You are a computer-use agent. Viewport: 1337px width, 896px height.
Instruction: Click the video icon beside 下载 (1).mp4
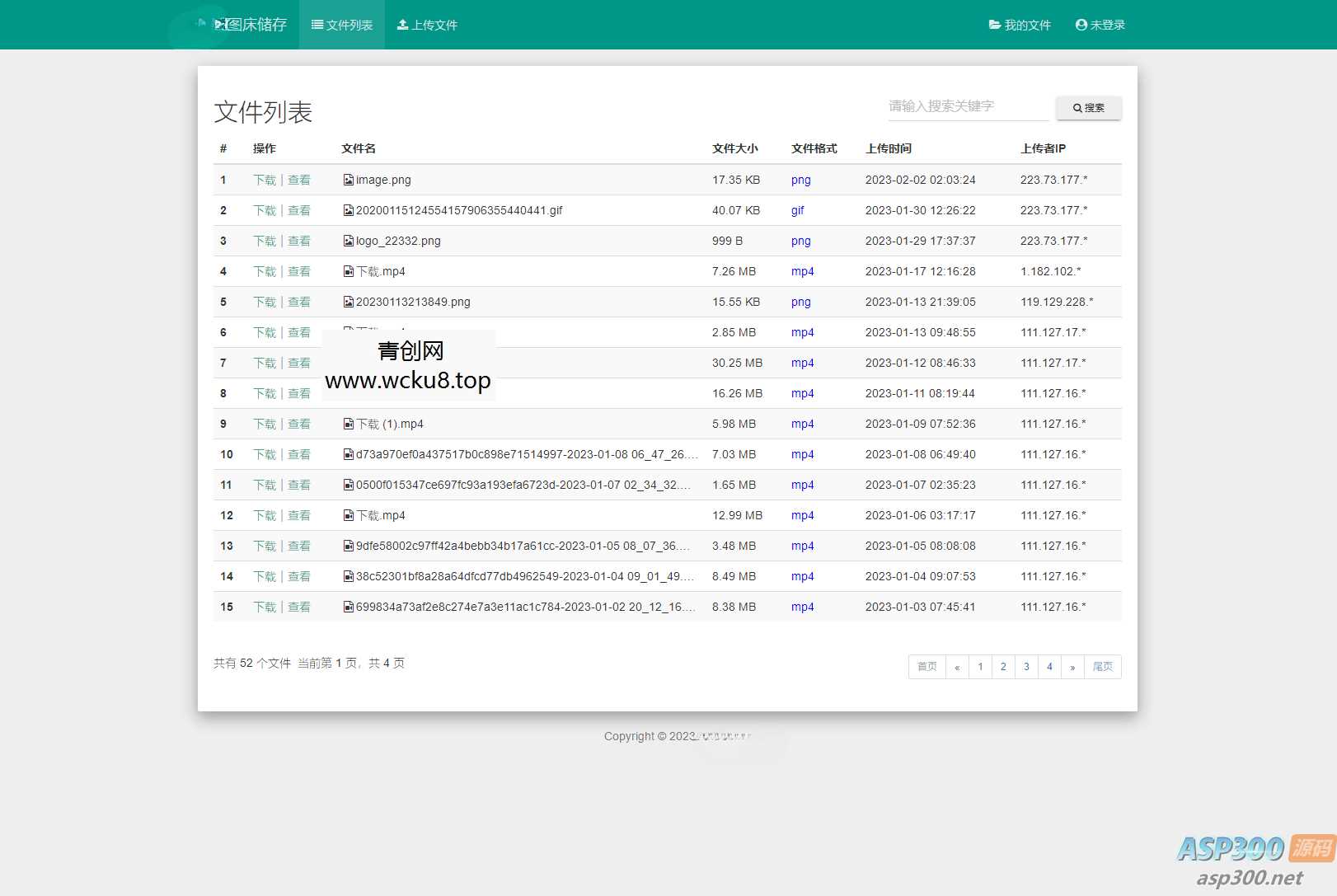click(x=349, y=424)
